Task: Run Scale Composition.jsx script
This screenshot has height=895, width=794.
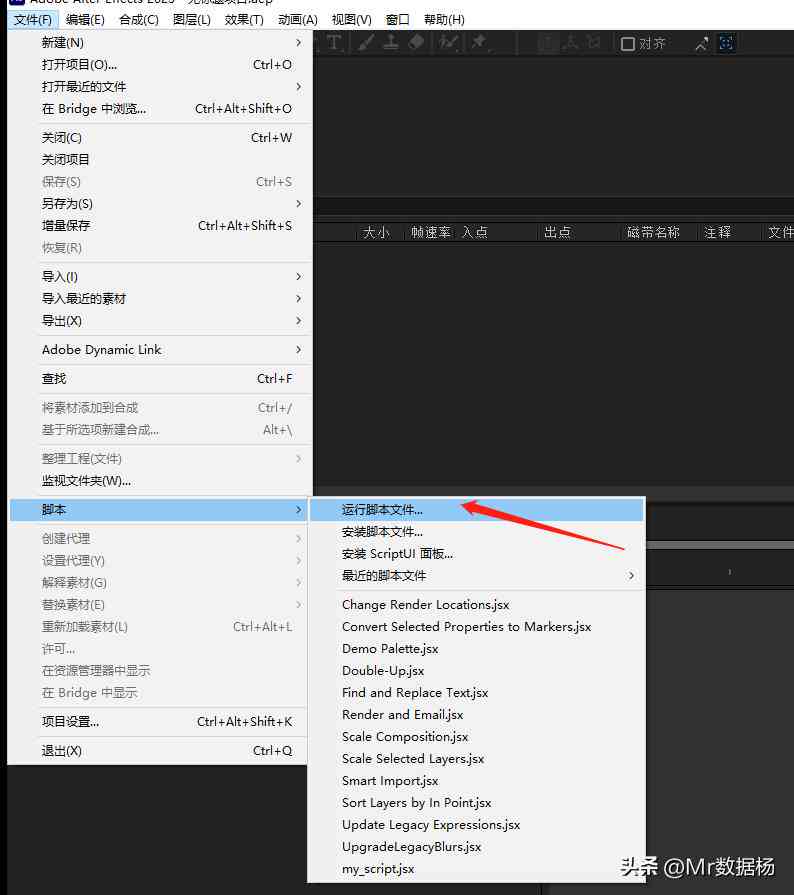Action: click(477, 737)
